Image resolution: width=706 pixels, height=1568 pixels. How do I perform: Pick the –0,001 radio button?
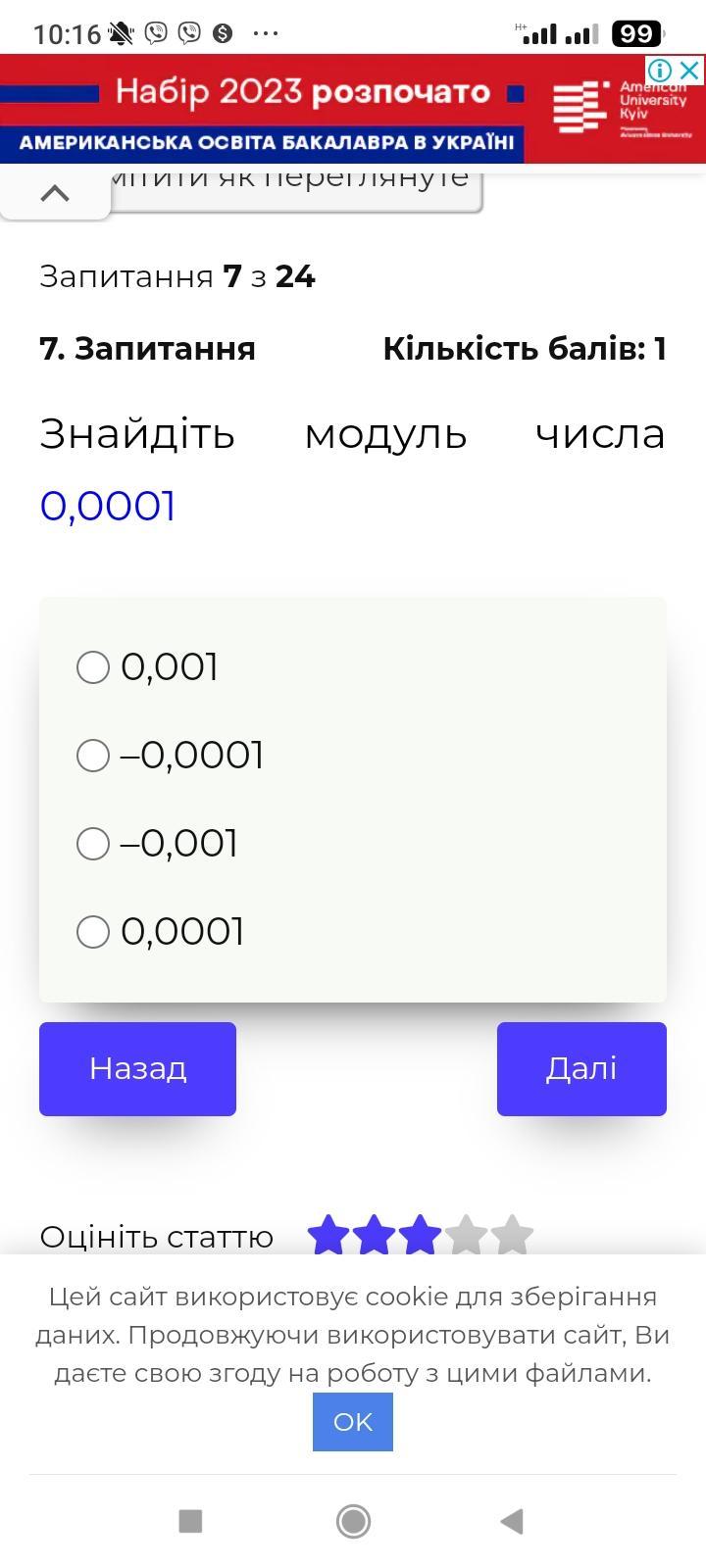click(93, 844)
